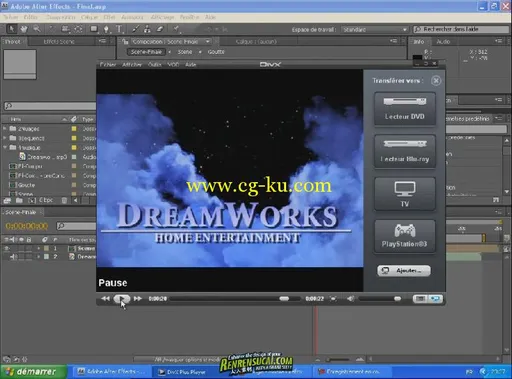Image resolution: width=512 pixels, height=379 pixels.
Task: Select the Text tool
Action: pos(119,29)
